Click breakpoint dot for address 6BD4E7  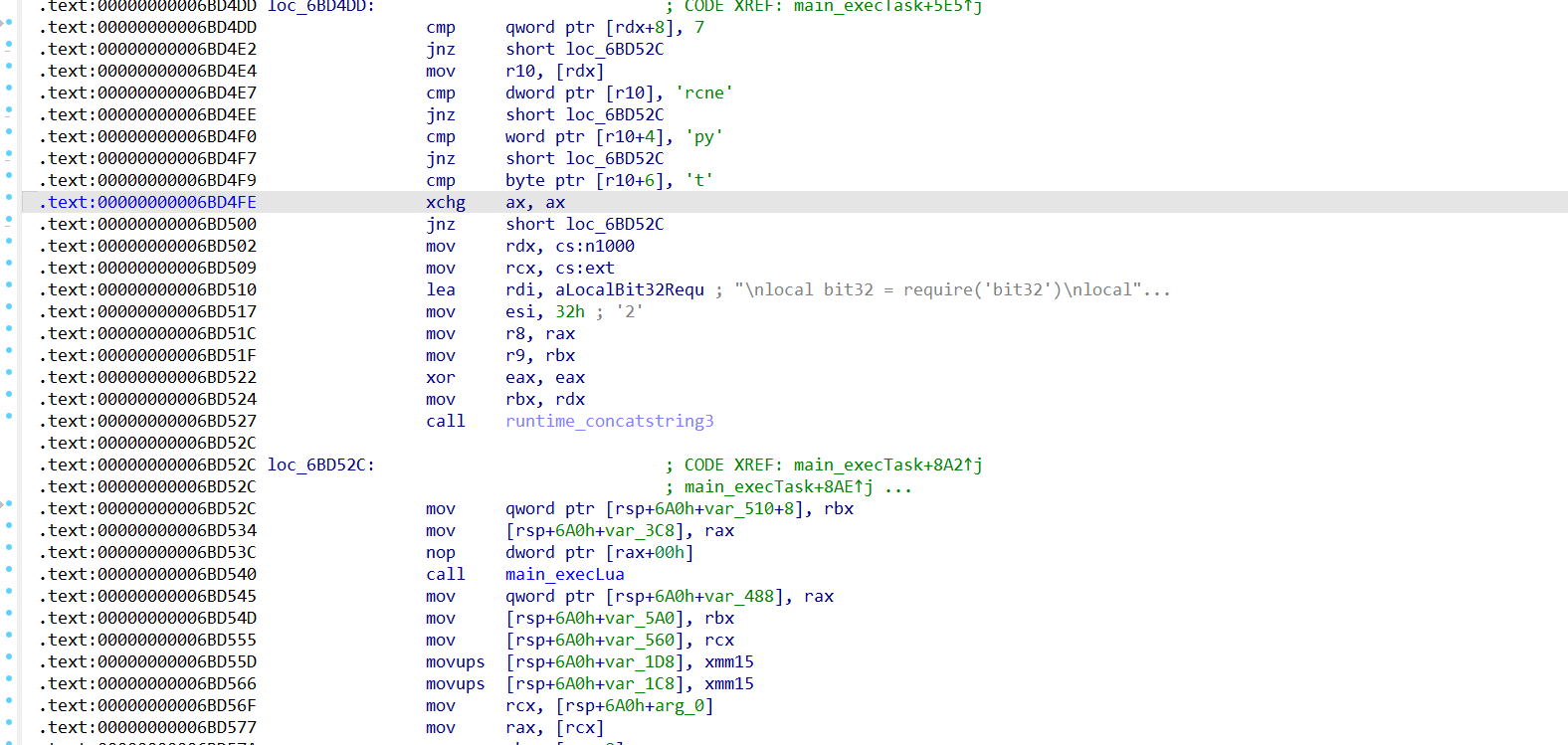coord(9,89)
